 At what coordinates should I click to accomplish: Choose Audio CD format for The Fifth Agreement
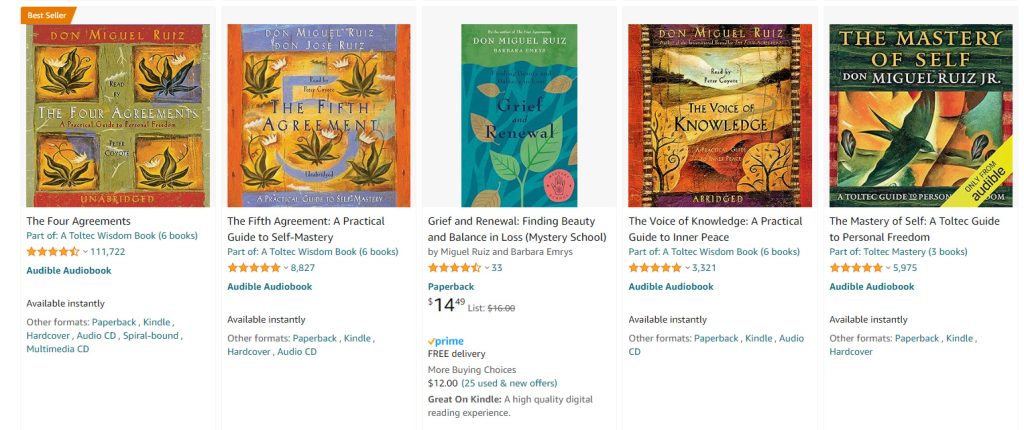pyautogui.click(x=297, y=352)
